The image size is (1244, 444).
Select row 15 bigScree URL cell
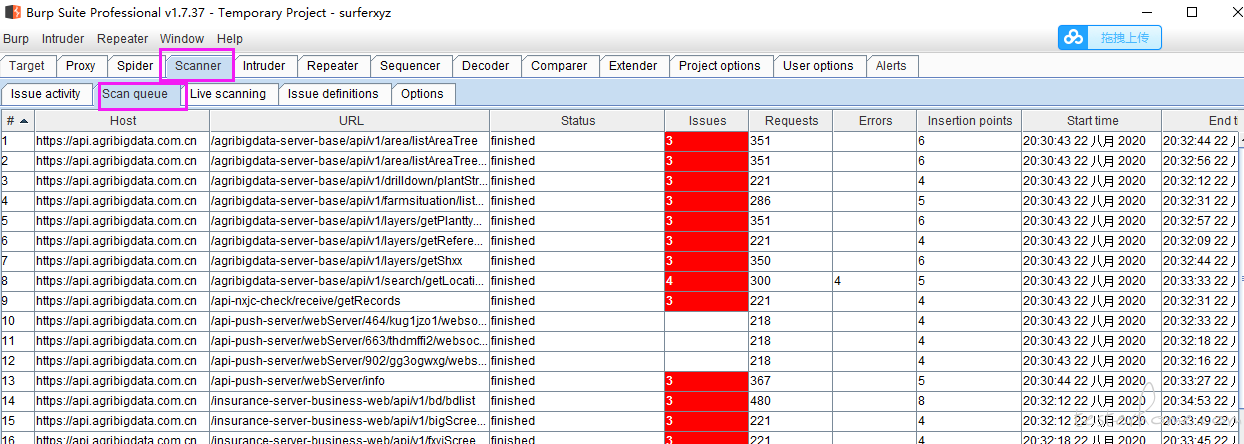point(349,421)
